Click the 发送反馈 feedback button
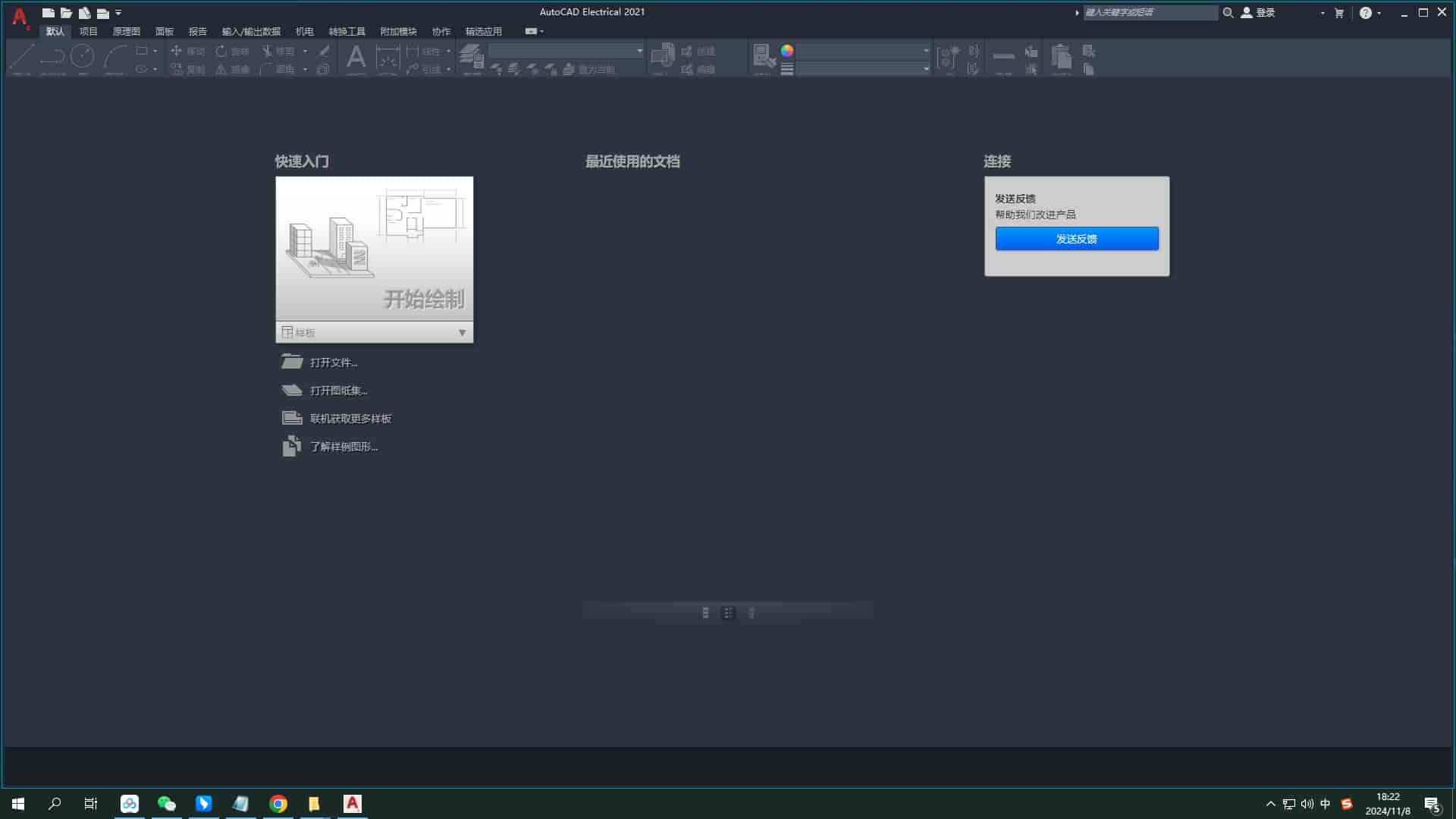The height and width of the screenshot is (819, 1456). pos(1076,238)
